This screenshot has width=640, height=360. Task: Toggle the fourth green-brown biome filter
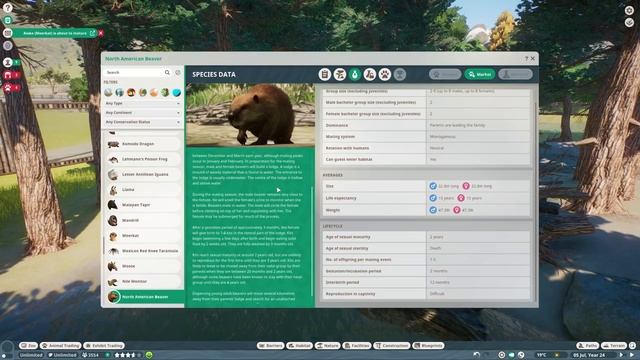click(142, 92)
